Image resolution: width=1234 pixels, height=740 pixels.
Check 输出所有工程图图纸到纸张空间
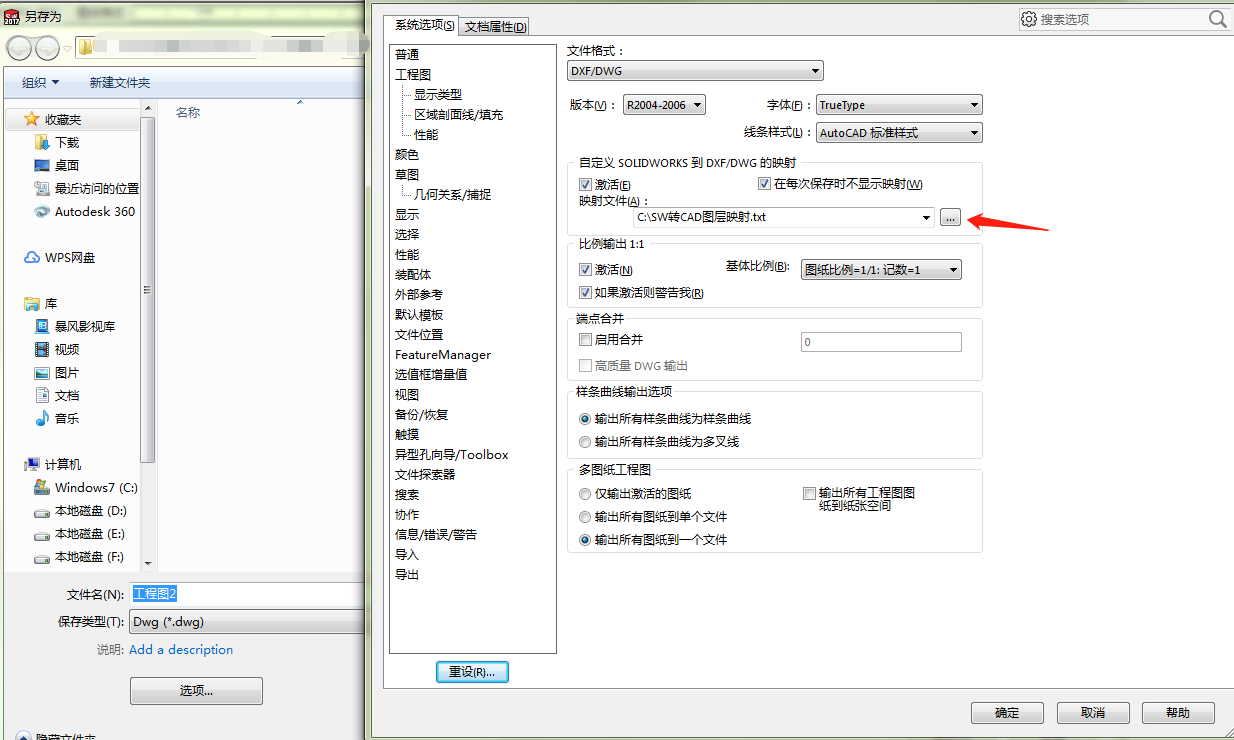pos(810,493)
